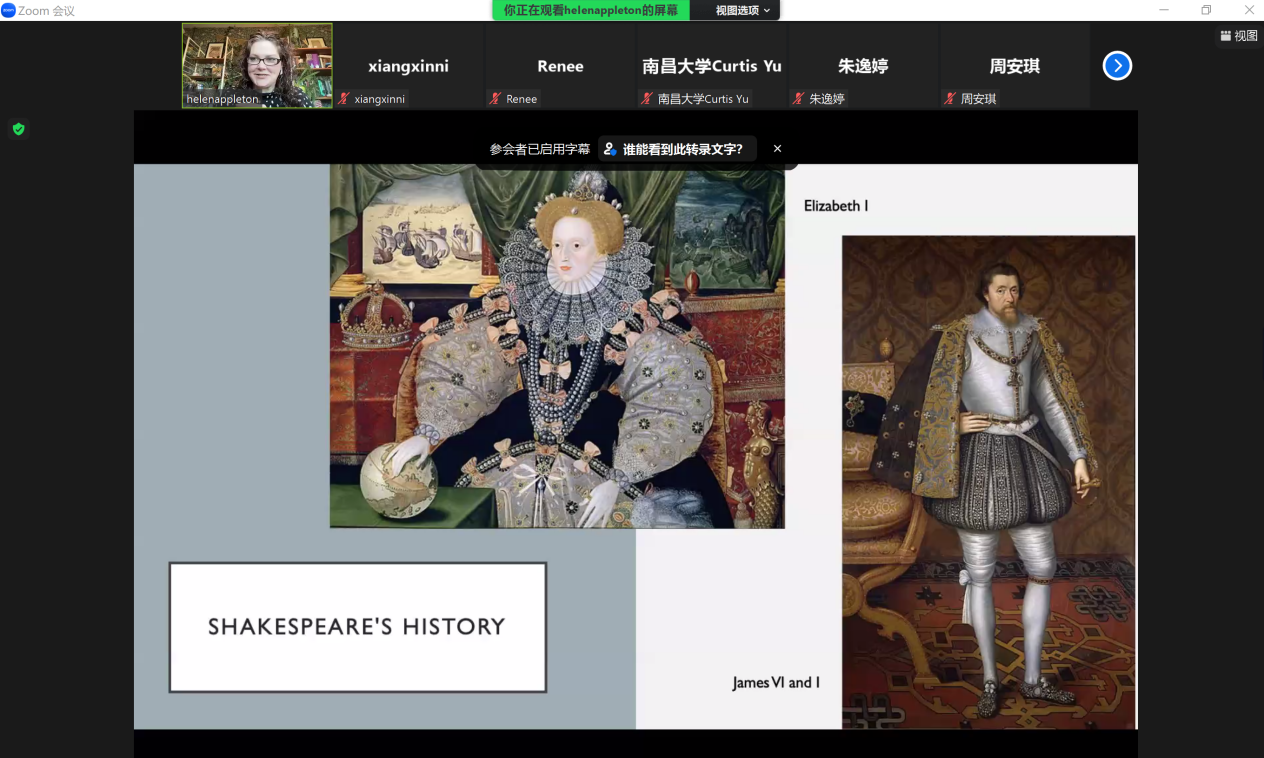Click 南昌大学Curtis Yu's muted microphone icon
1264x758 pixels.
(647, 99)
